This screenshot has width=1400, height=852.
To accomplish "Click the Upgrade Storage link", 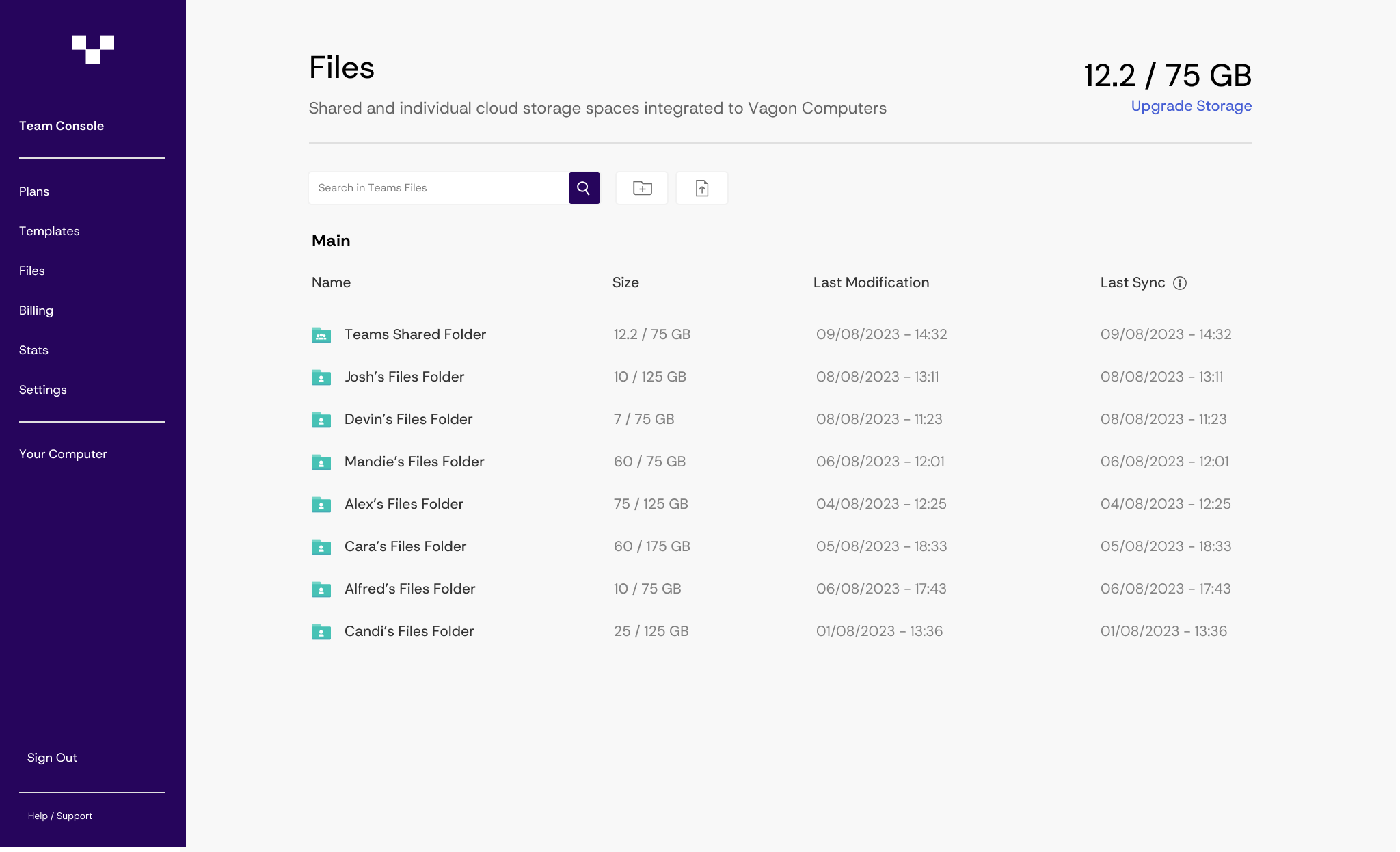I will pos(1191,106).
